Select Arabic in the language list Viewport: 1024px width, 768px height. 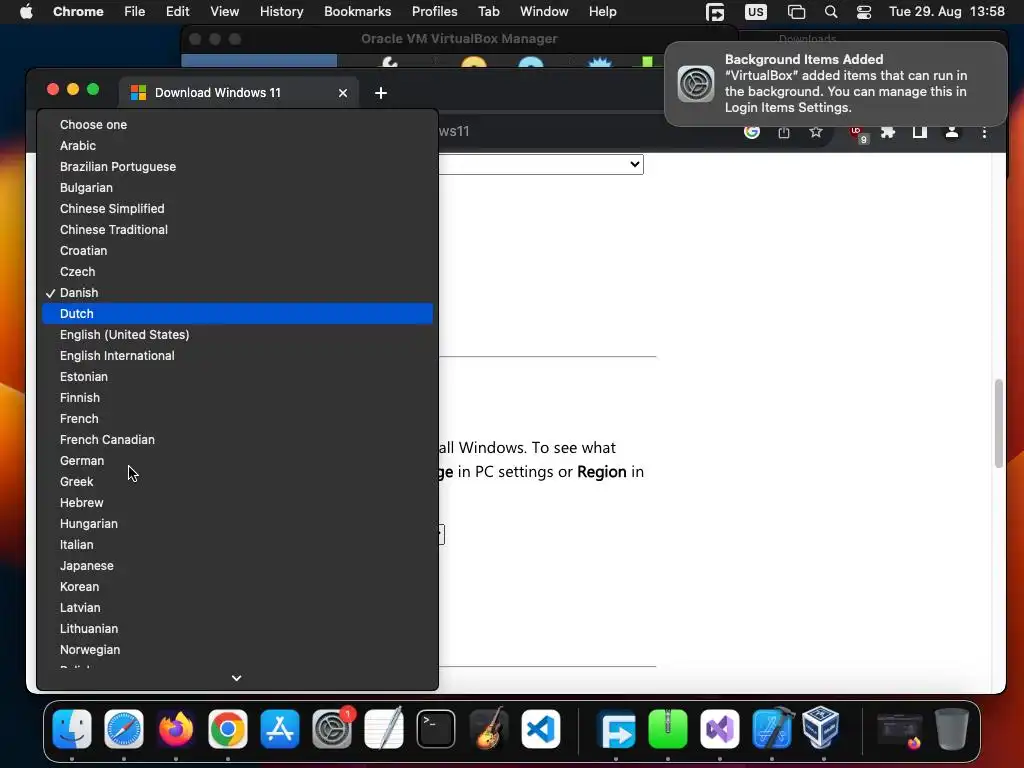pyautogui.click(x=237, y=146)
